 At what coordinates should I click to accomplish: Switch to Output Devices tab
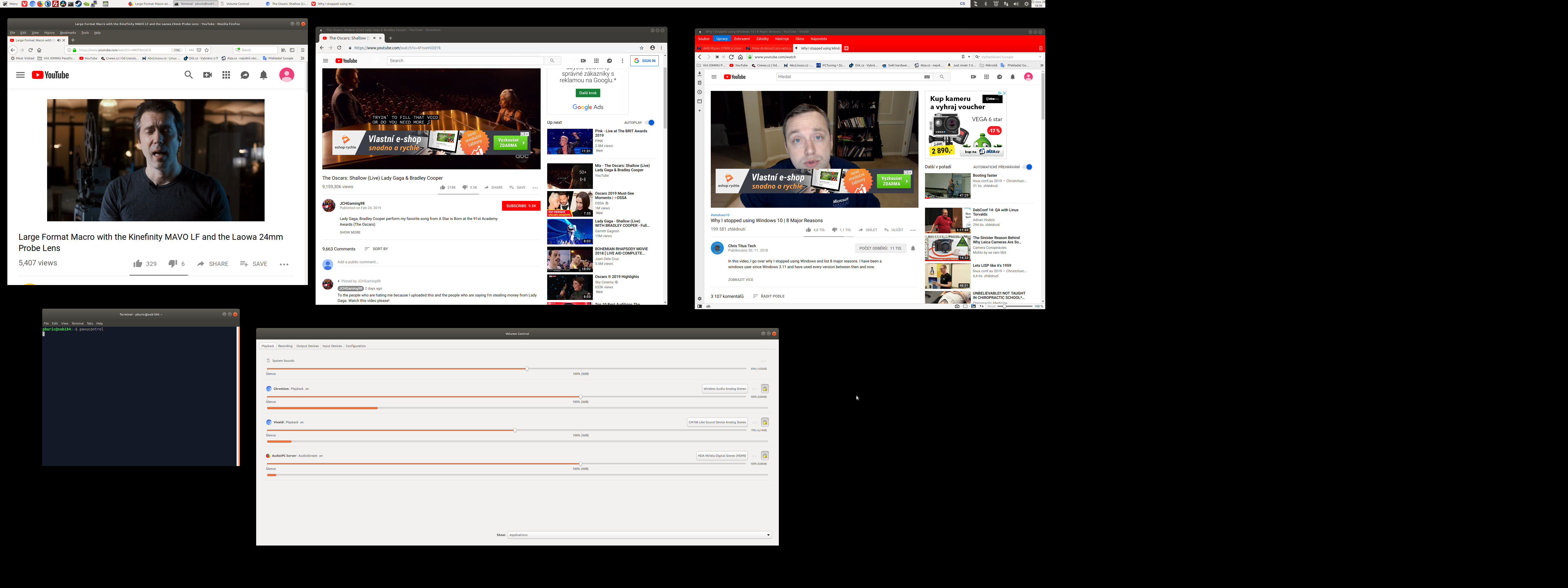point(307,346)
